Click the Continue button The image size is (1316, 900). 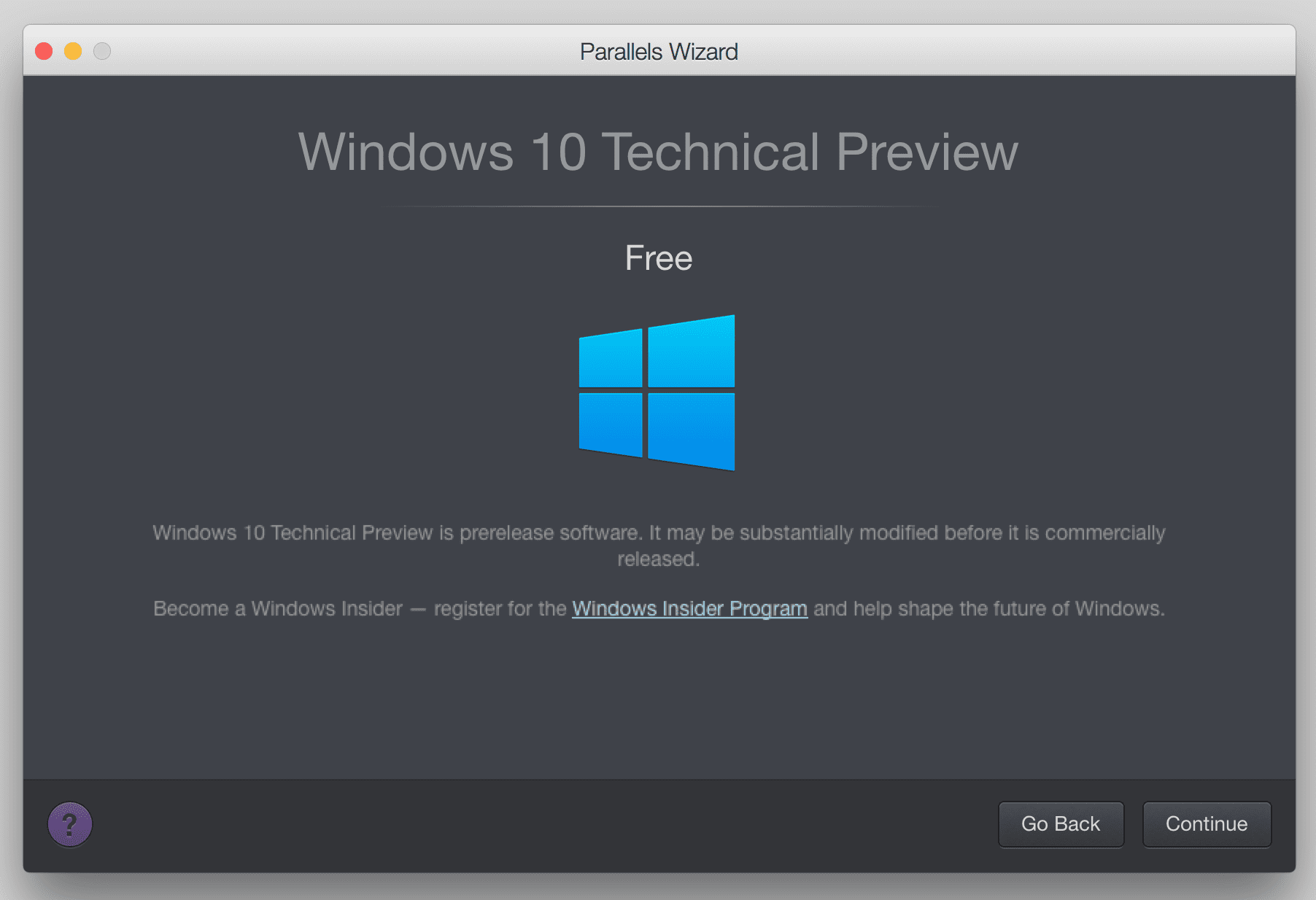coord(1207,824)
